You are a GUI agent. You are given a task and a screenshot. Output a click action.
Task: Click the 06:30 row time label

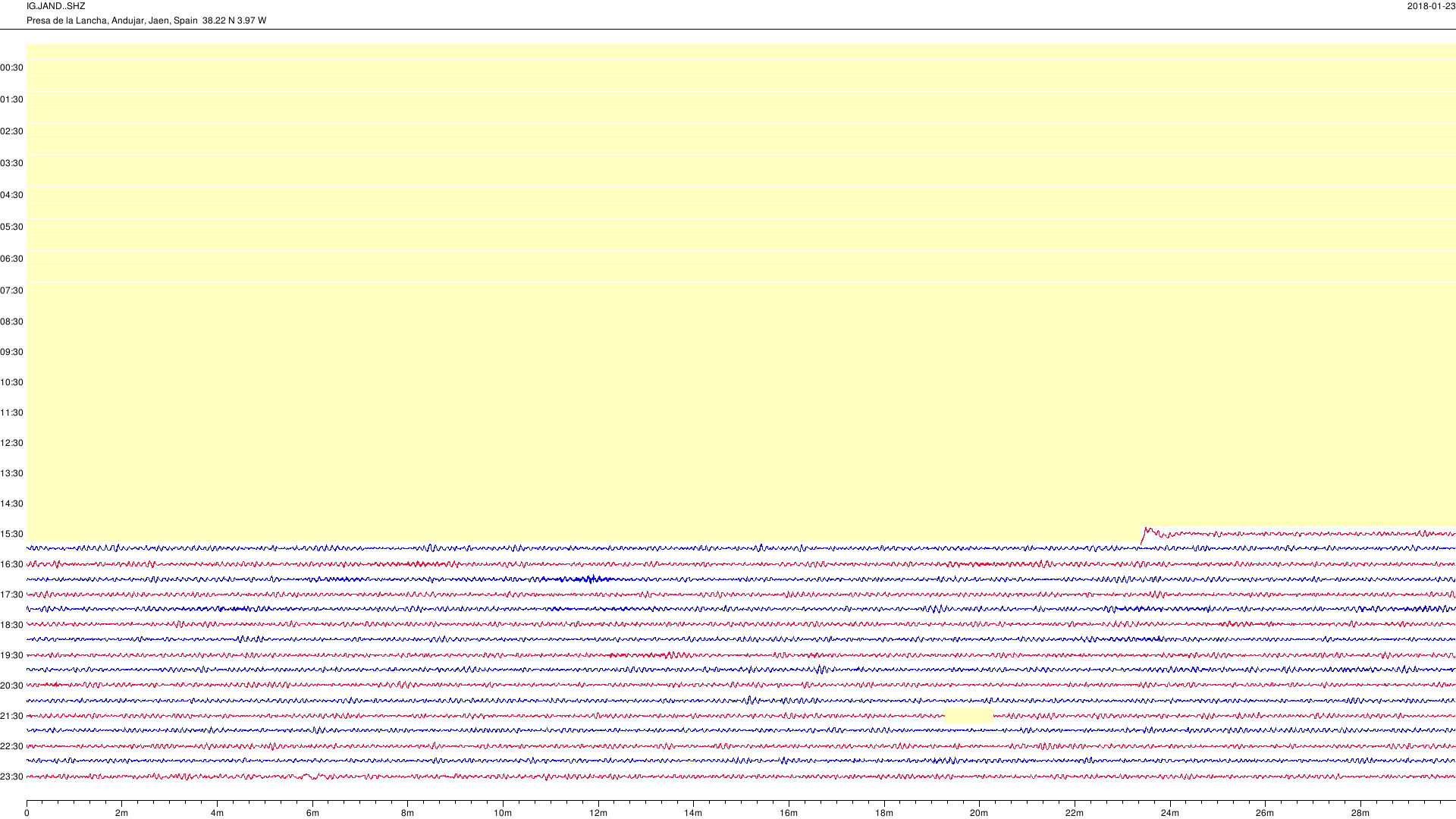[11, 259]
